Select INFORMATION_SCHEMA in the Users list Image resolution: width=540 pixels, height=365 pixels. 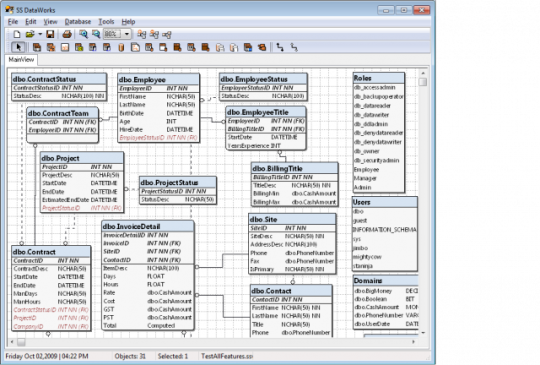pos(385,229)
